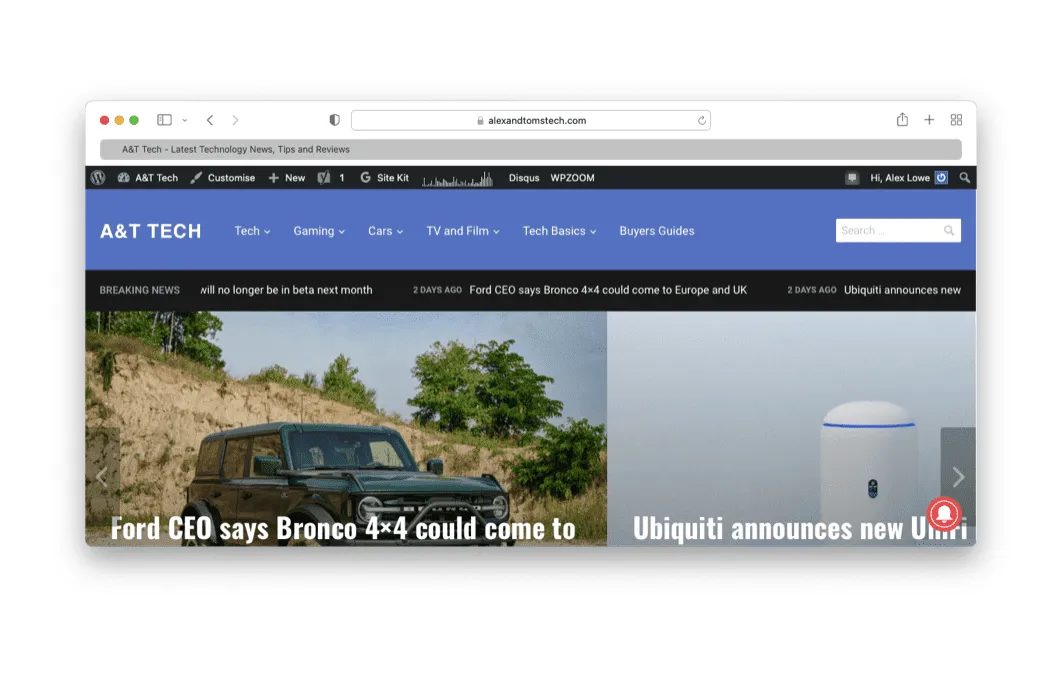Open Buyers Guides link
The width and height of the screenshot is (1064, 674).
pyautogui.click(x=657, y=231)
